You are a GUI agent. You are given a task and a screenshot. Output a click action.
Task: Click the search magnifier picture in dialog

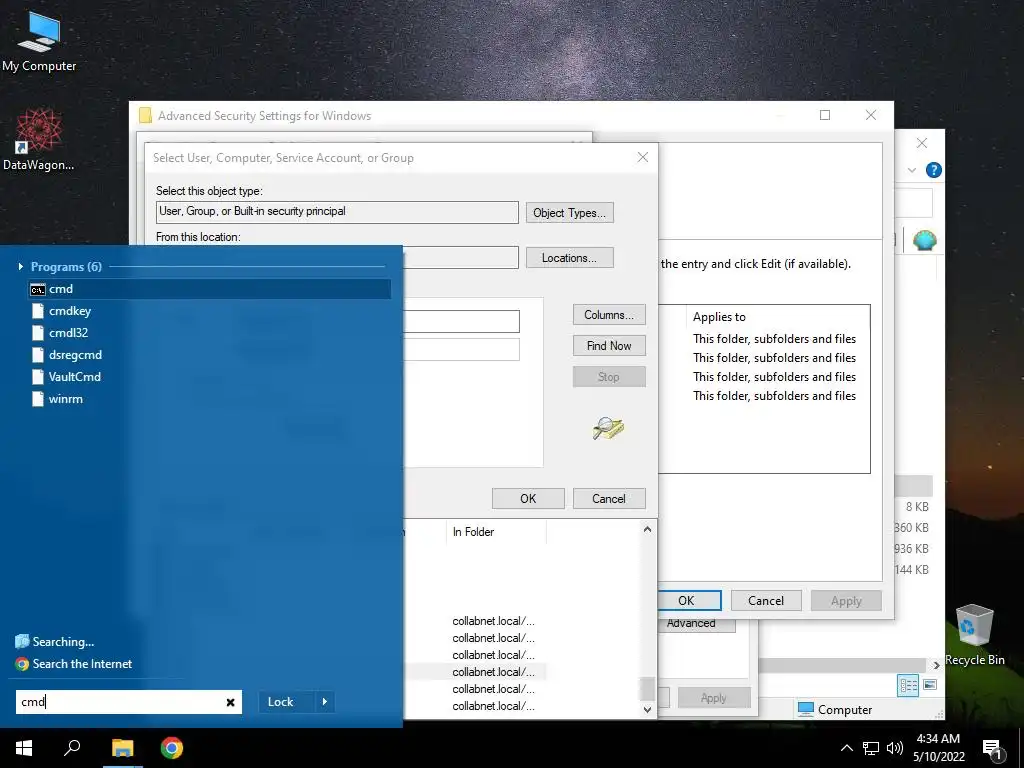(608, 428)
